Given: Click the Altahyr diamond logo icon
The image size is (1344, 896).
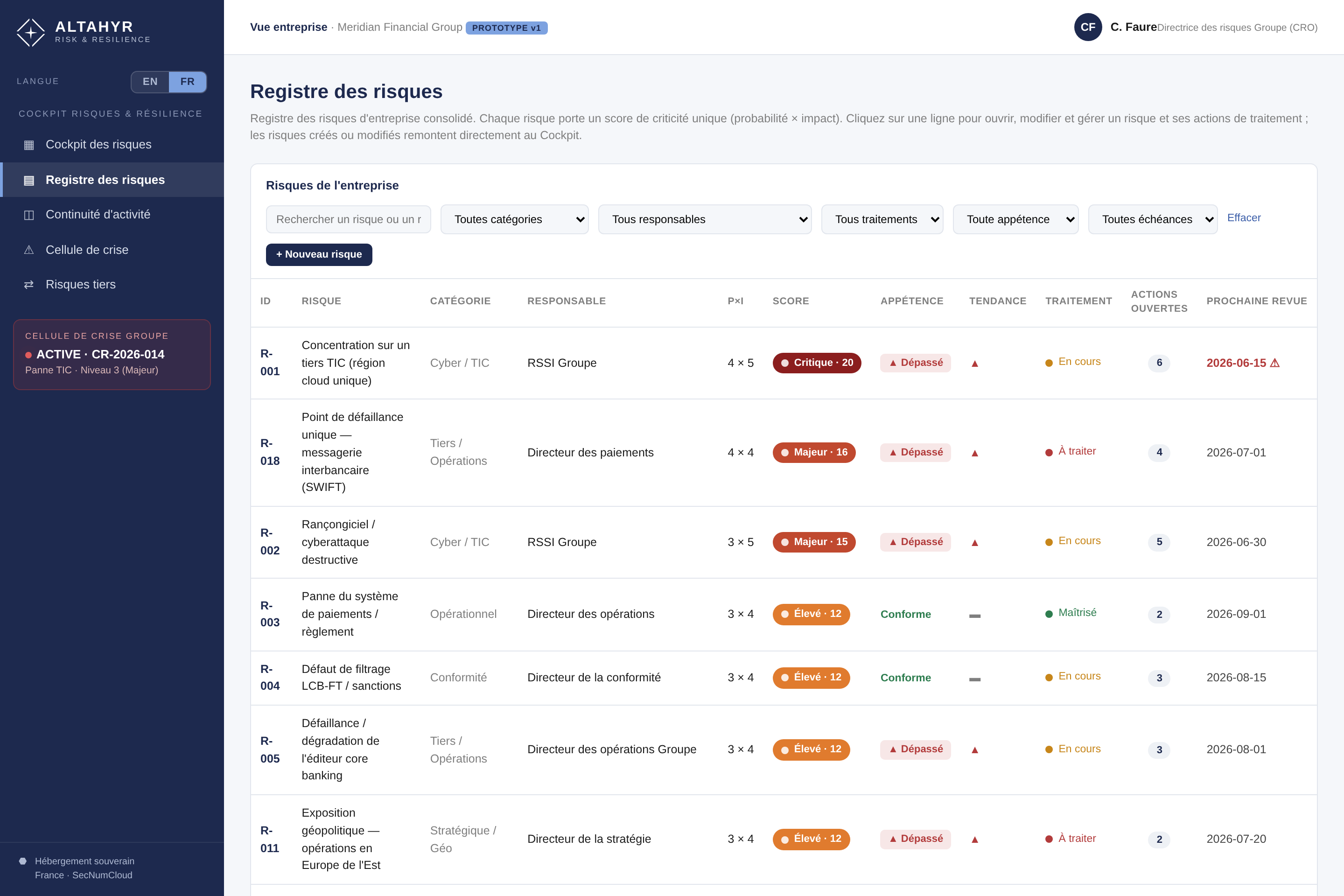Looking at the screenshot, I should click(x=31, y=33).
